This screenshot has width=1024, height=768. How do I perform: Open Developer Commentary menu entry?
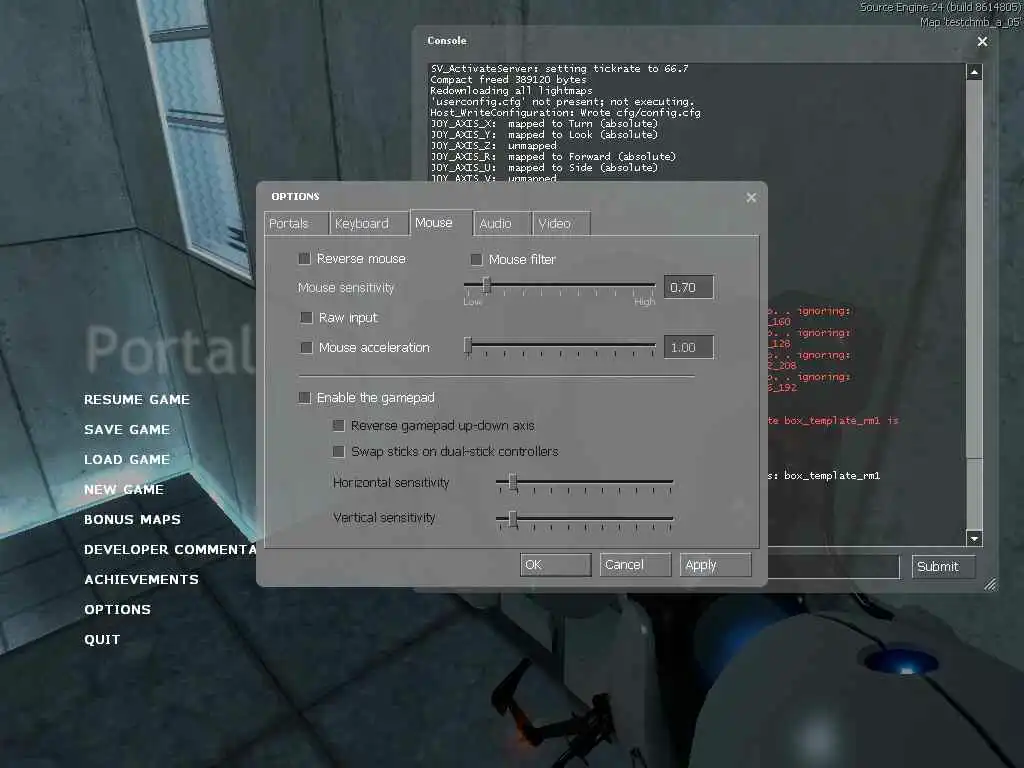[x=170, y=550]
